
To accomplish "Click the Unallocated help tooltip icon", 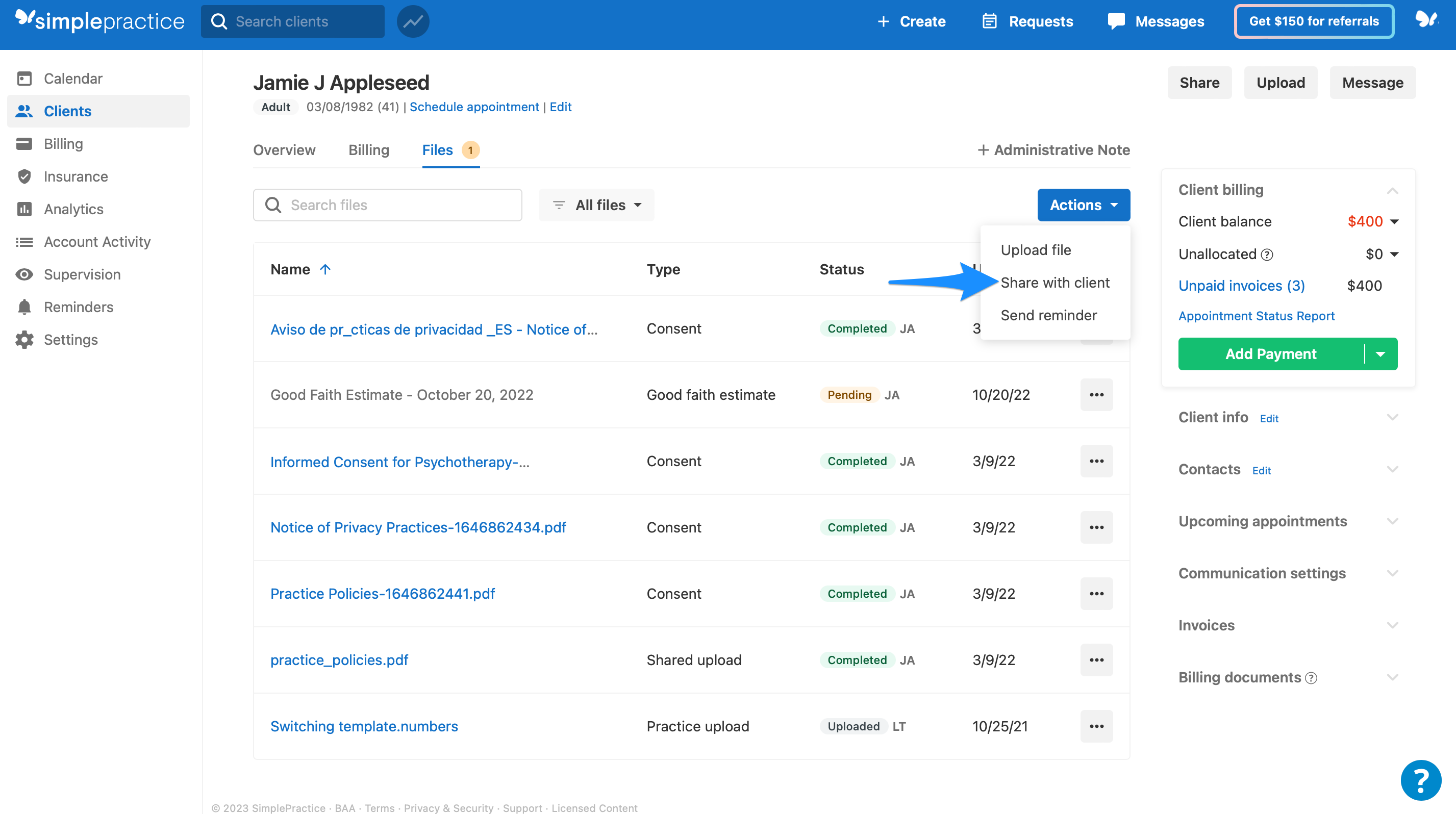I will coord(1267,254).
